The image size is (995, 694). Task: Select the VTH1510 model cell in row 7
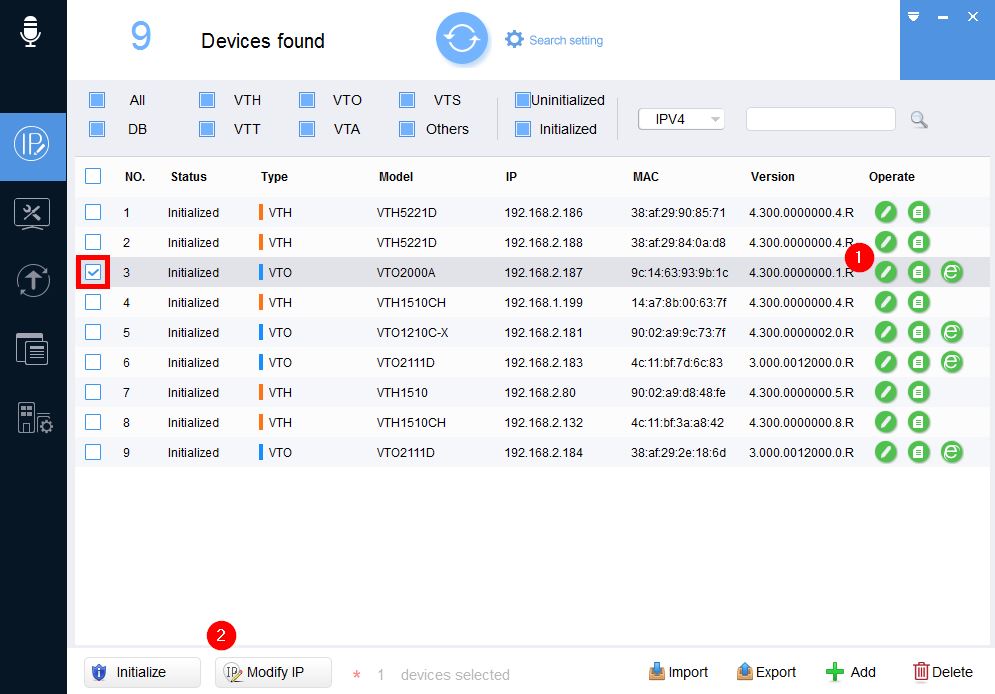(402, 393)
